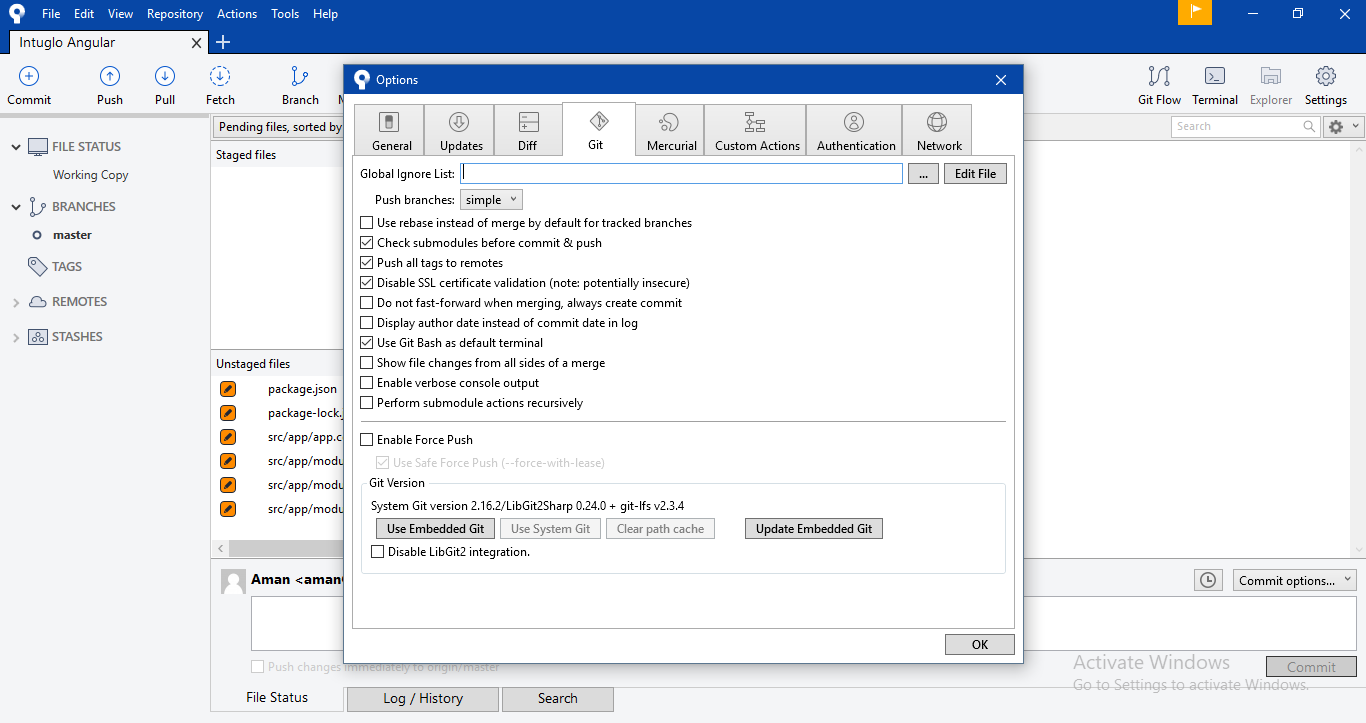Select the Commit icon in the toolbar

pyautogui.click(x=28, y=85)
